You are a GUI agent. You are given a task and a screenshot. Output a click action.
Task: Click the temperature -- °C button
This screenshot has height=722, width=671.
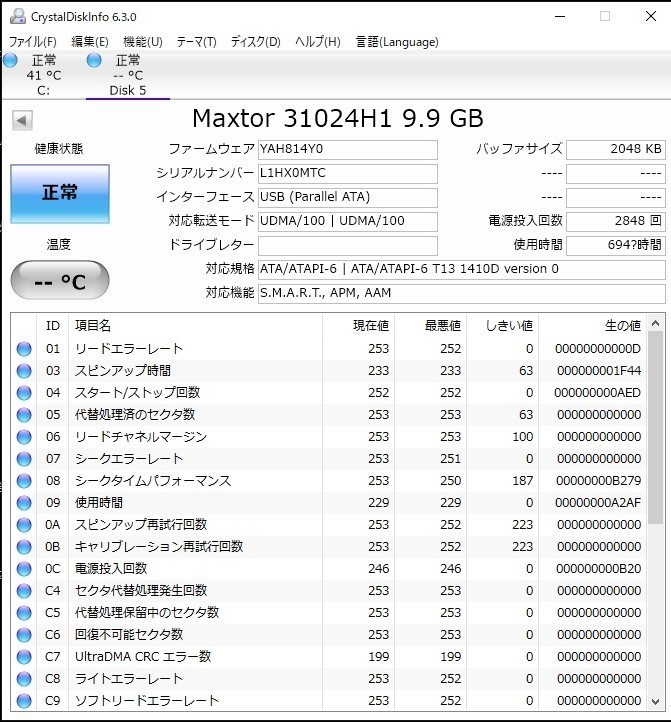tap(60, 281)
